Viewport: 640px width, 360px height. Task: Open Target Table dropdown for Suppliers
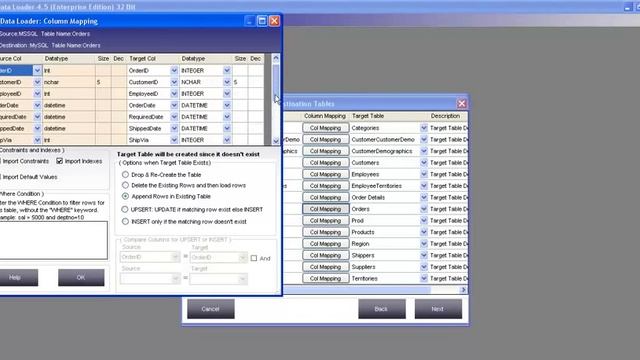coord(424,267)
